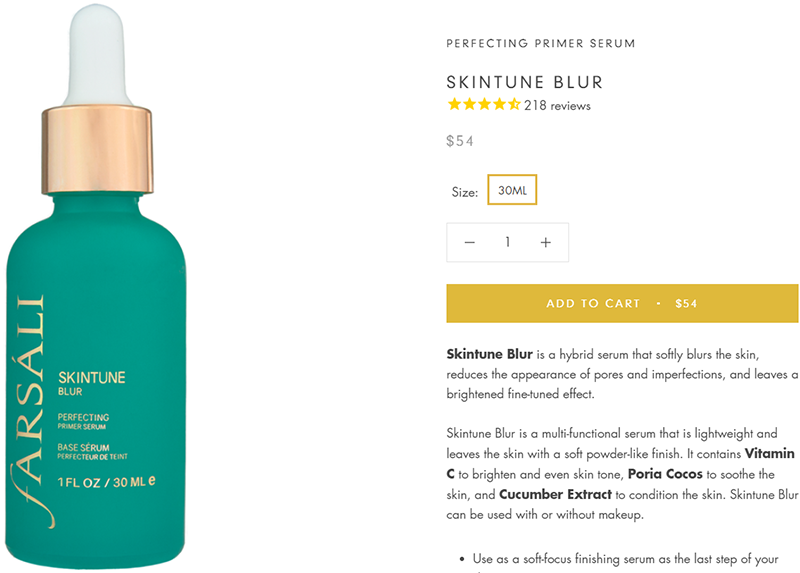Click the bold Cucumber Extract text

click(x=555, y=494)
